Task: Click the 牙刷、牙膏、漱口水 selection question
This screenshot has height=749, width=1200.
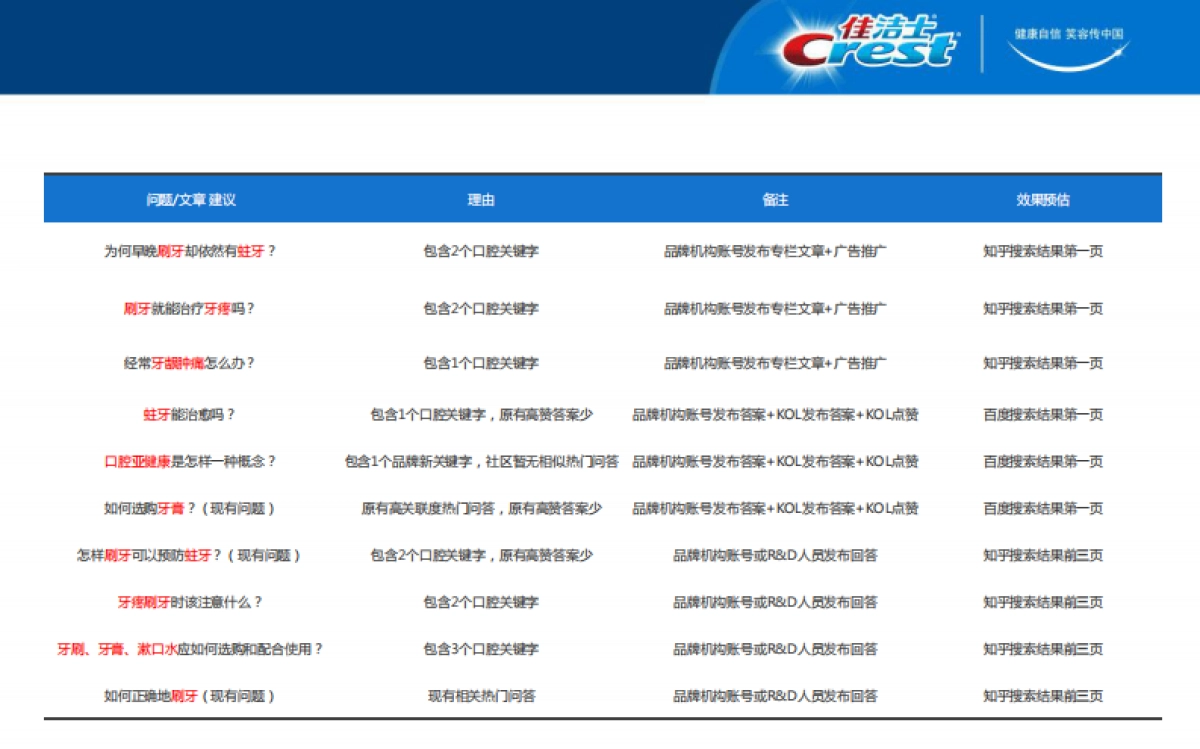Action: [190, 650]
